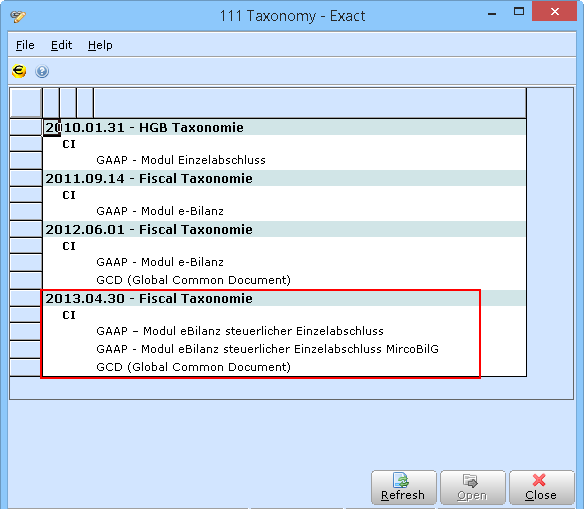Select GCD entry under 2013.04.30 taxonomy
The height and width of the screenshot is (509, 584).
pyautogui.click(x=193, y=367)
